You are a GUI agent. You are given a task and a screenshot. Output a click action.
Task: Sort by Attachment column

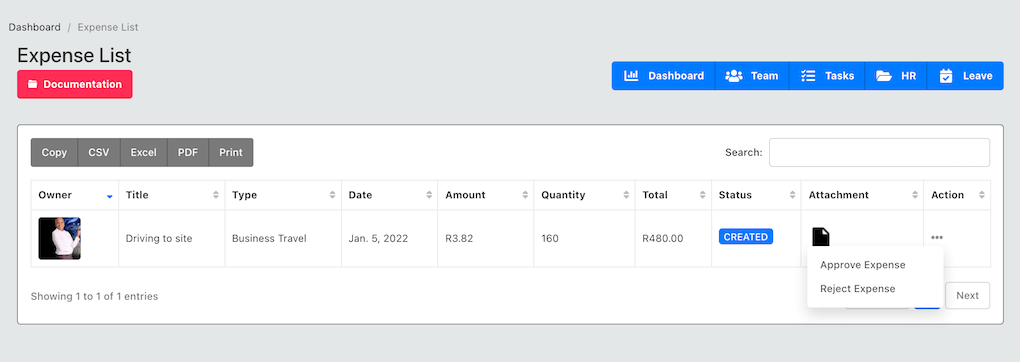[863, 195]
